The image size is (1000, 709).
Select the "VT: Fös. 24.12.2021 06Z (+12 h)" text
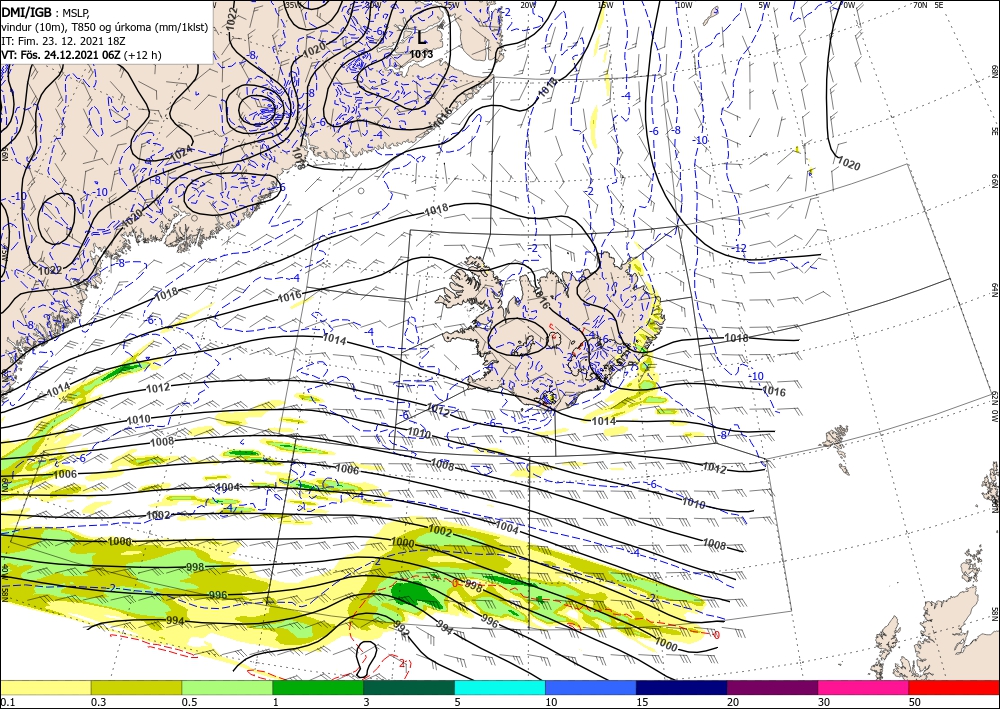pos(82,55)
